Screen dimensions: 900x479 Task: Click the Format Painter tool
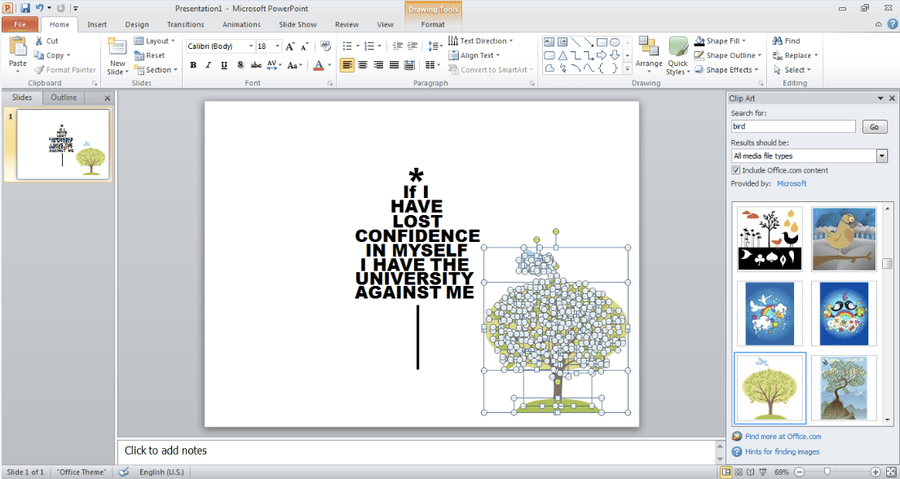(65, 70)
